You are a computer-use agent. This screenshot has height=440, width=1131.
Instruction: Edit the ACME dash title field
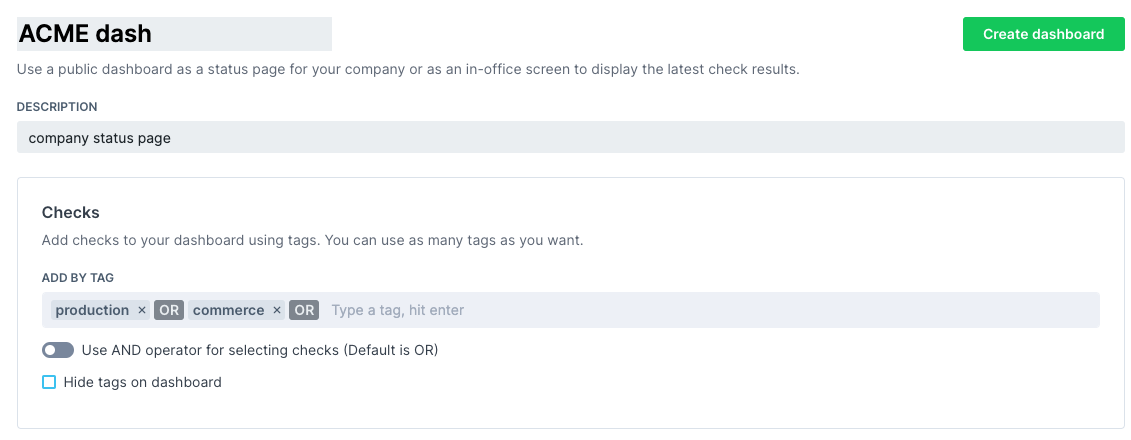click(174, 34)
